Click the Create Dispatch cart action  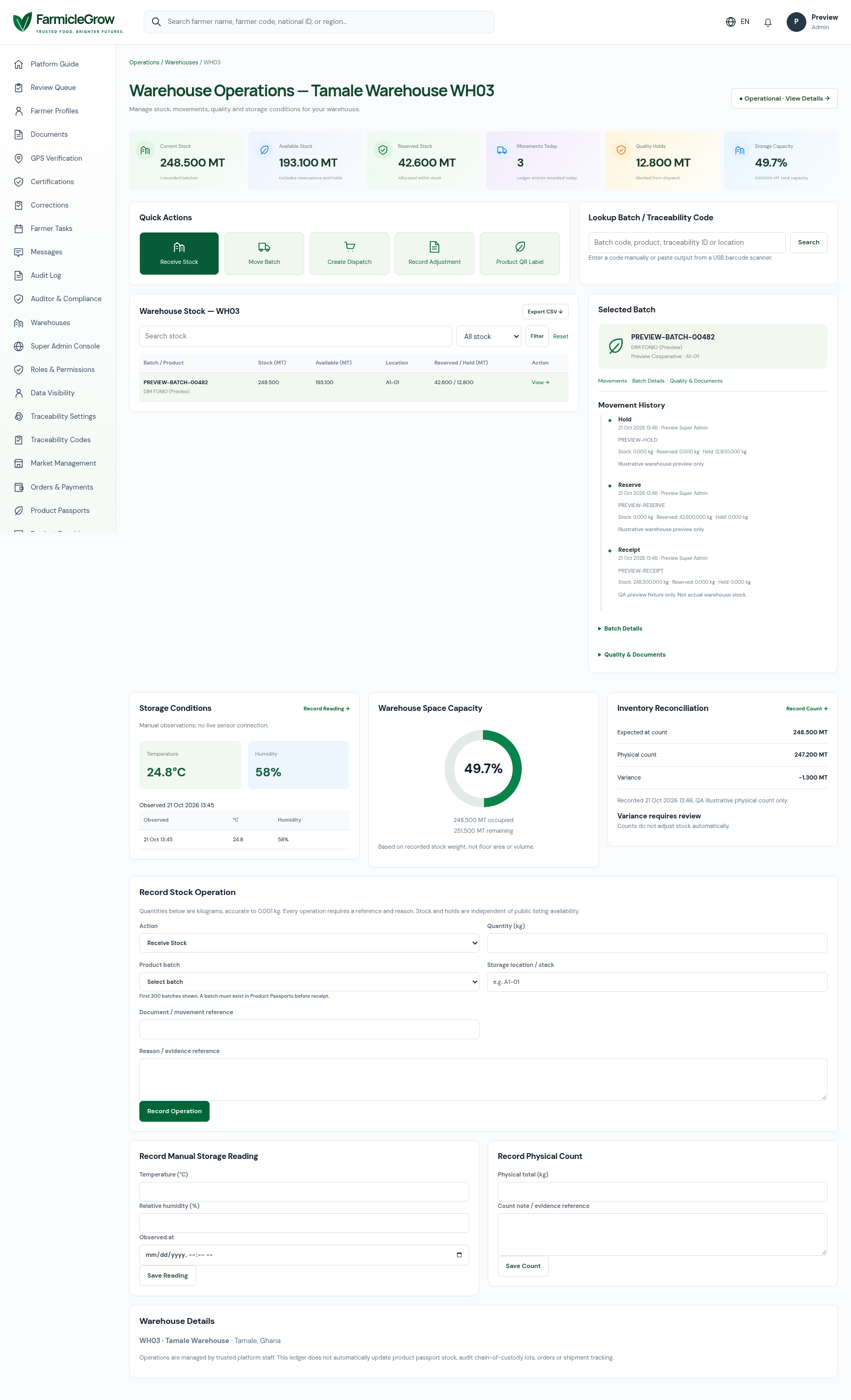pos(349,253)
